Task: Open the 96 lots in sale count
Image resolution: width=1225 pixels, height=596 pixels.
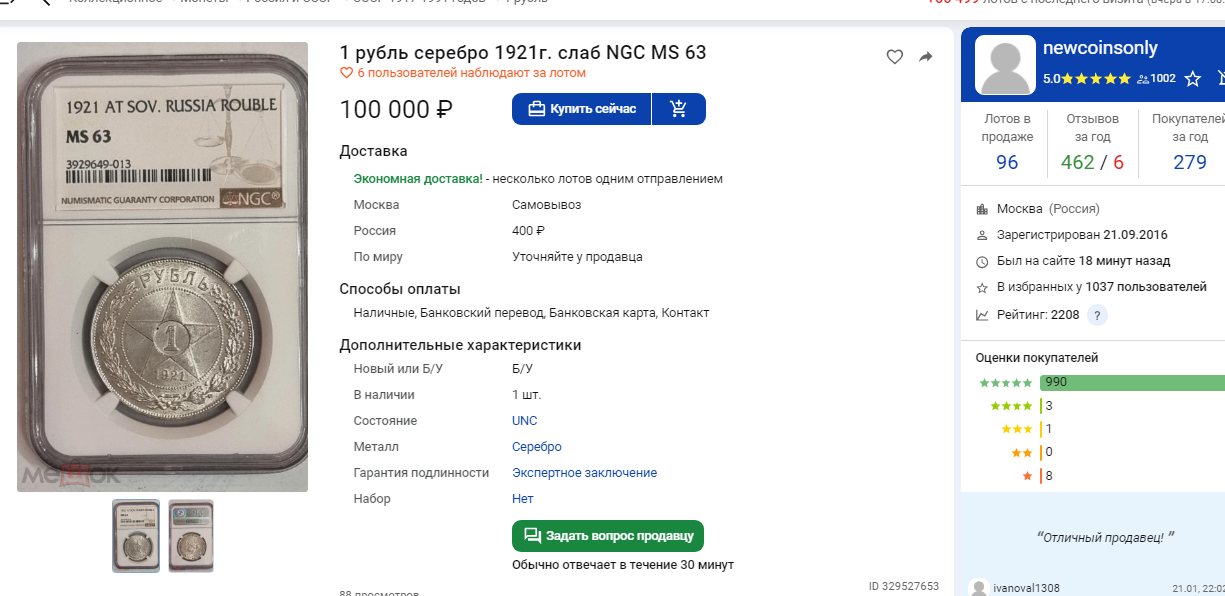Action: (1007, 162)
